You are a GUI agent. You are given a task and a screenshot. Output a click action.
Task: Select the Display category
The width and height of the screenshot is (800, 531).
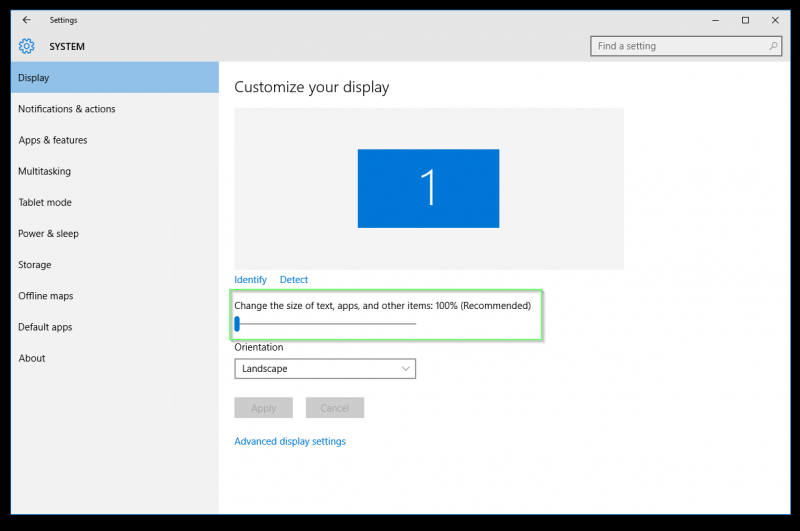pos(115,78)
